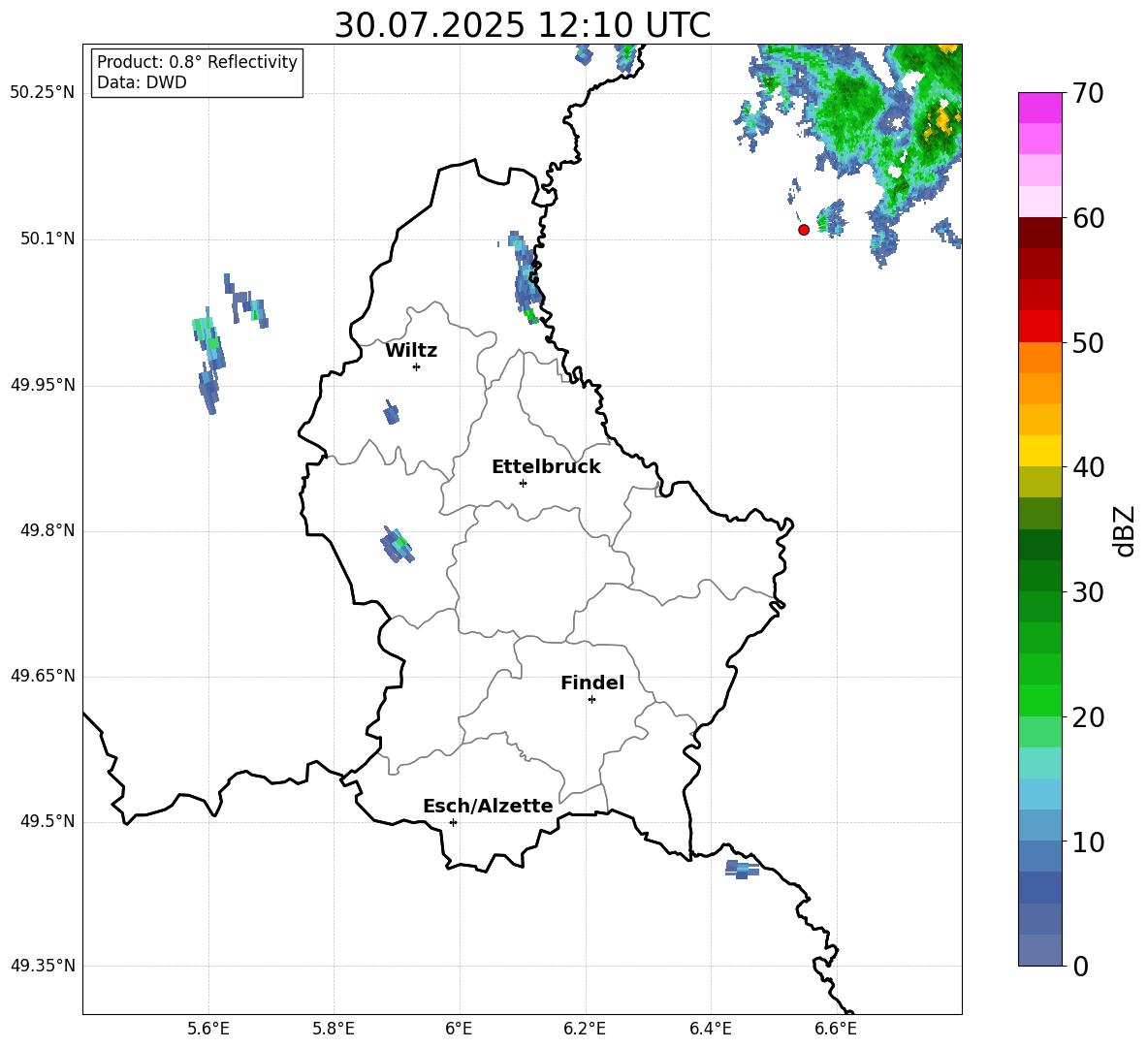The height and width of the screenshot is (1048, 1148).
Task: Click the small radar echo south of Wiltz
Action: tap(392, 414)
